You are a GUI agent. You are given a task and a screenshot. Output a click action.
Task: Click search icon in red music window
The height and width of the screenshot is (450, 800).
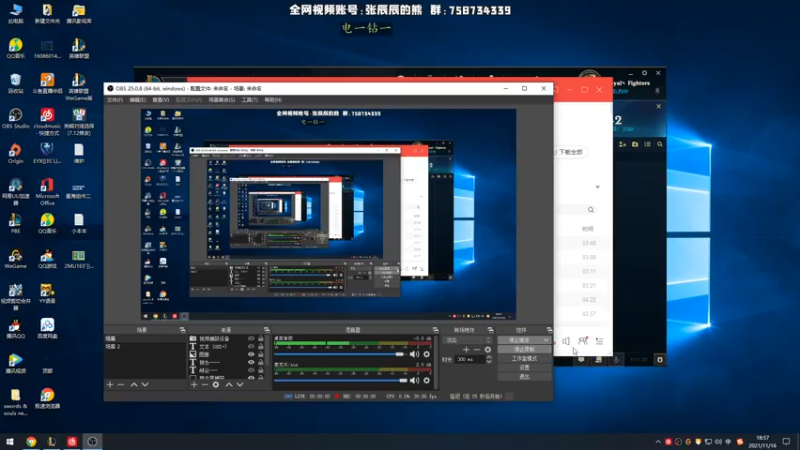[591, 210]
